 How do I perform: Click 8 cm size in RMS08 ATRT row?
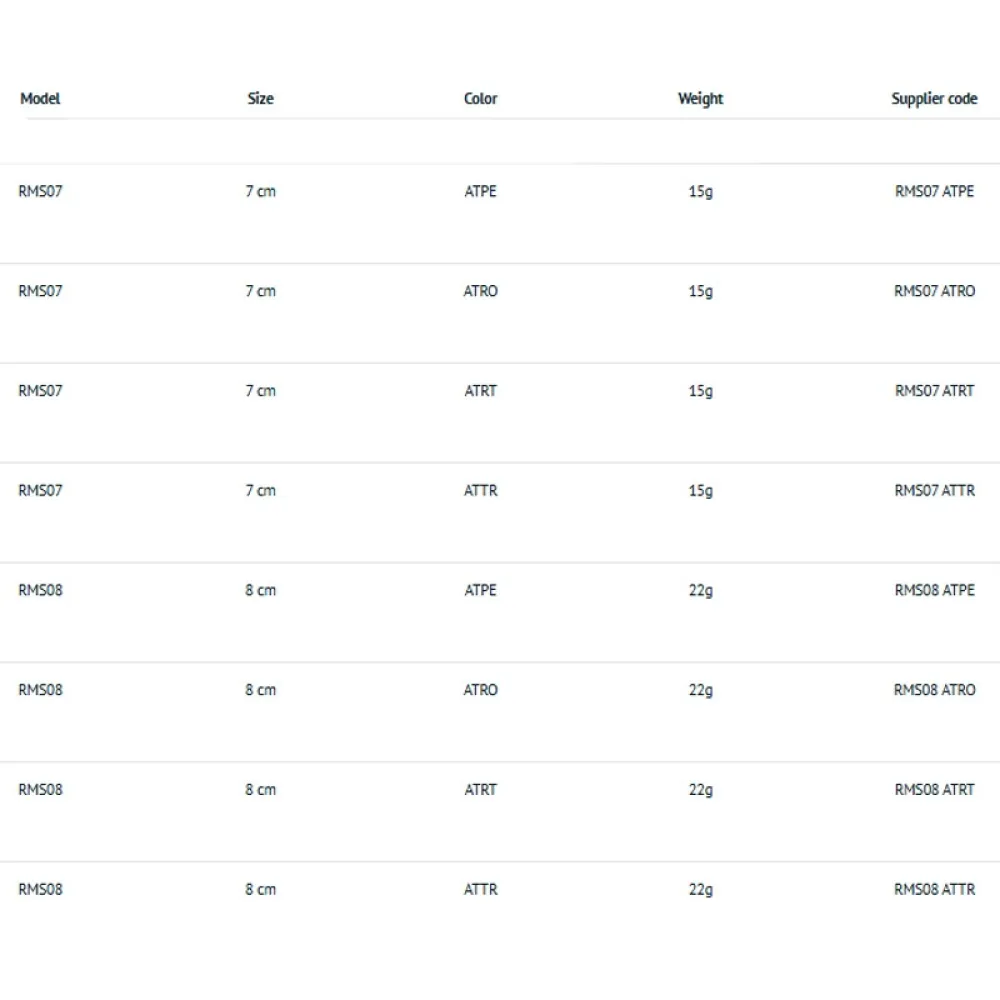point(260,790)
